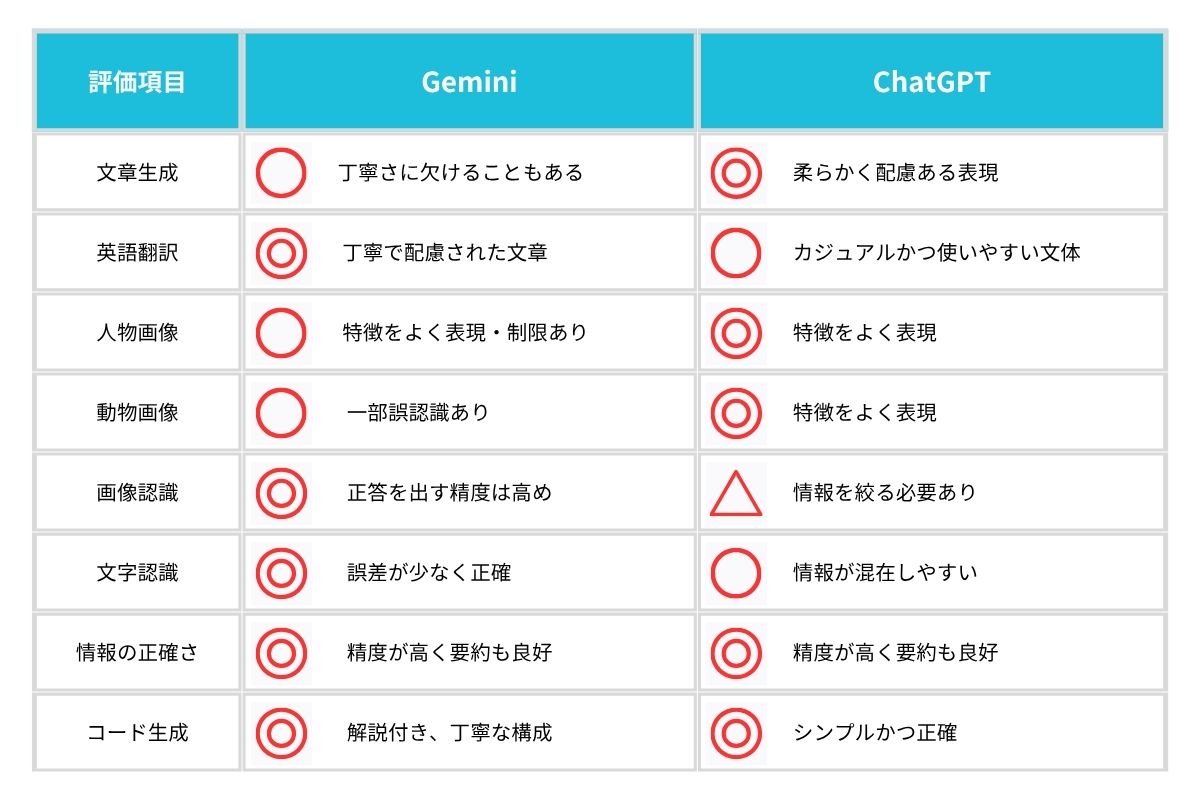Click the Gemini single-circle icon for 動物画像
This screenshot has height=800, width=1200.
click(x=281, y=413)
